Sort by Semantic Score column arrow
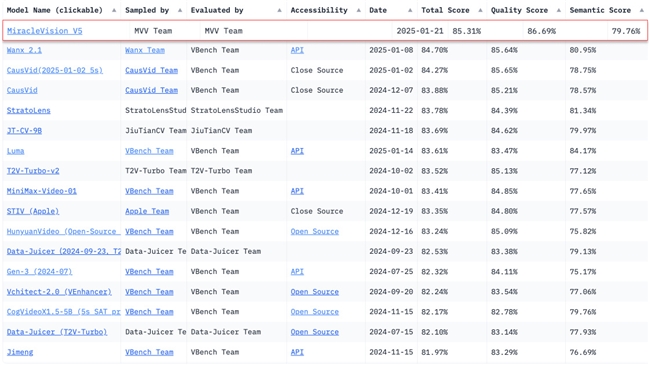The width and height of the screenshot is (650, 365). click(642, 10)
